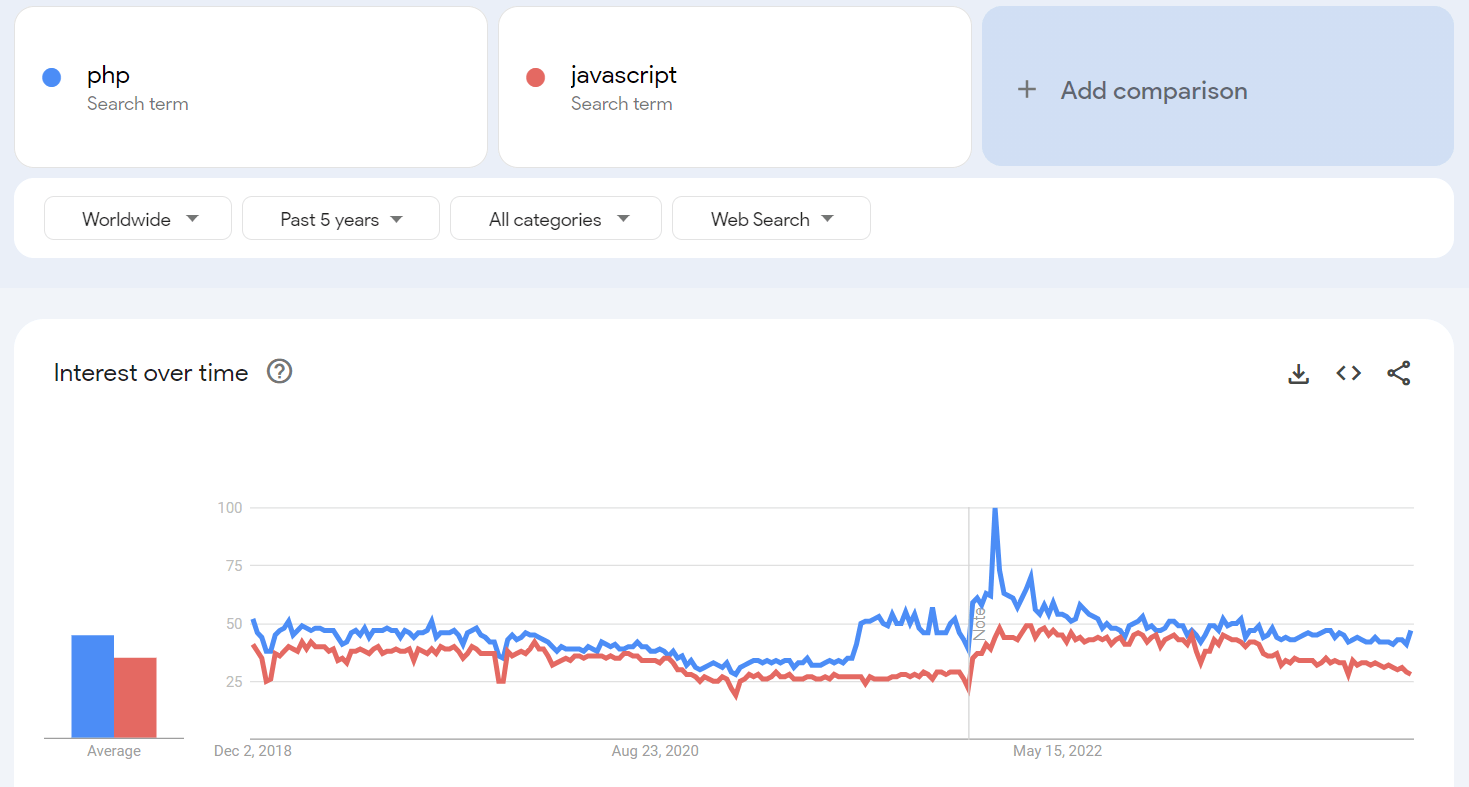
Task: Open the Interest over time help tooltip
Action: coord(279,371)
